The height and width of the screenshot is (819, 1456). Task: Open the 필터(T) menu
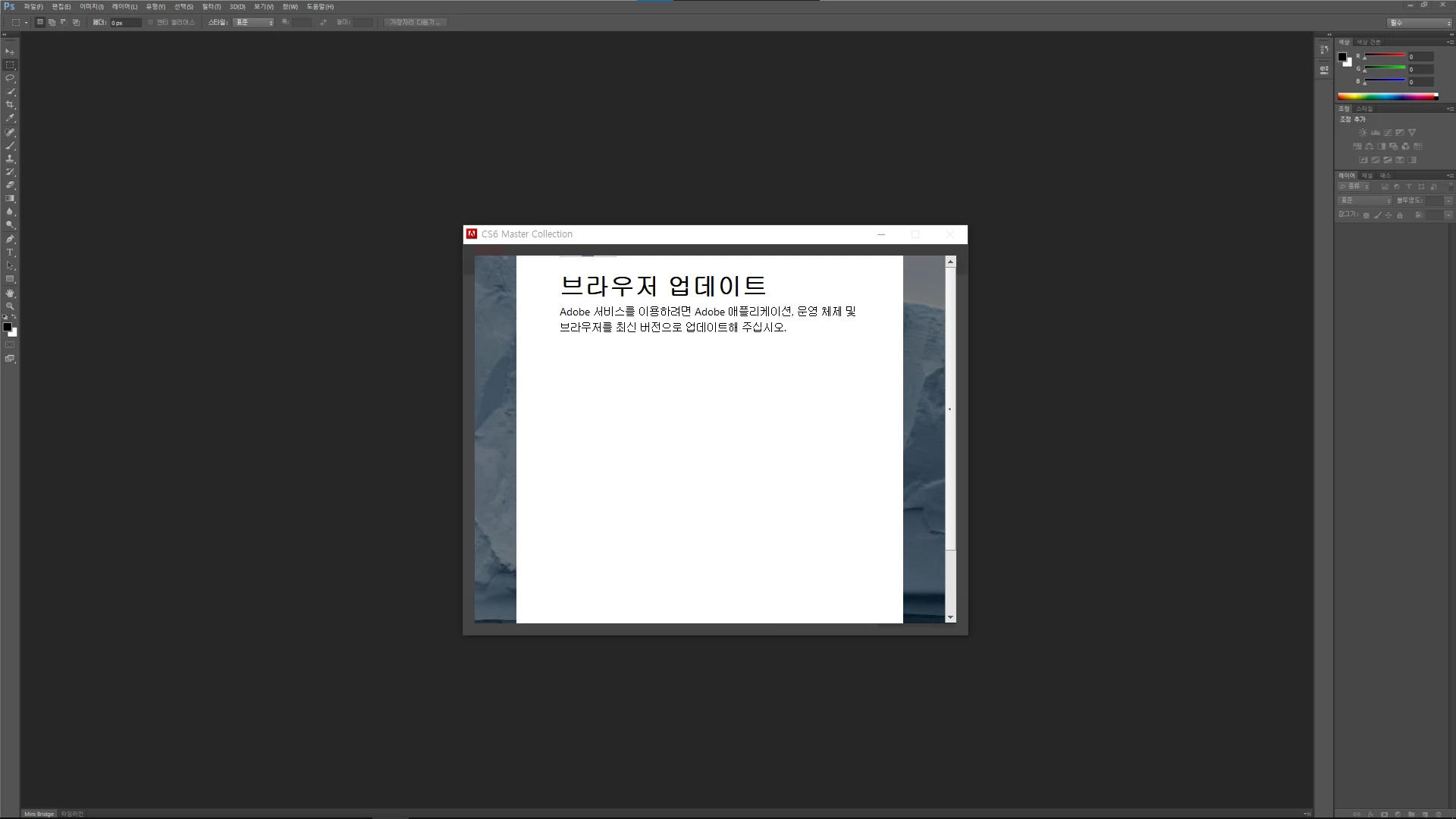(211, 7)
